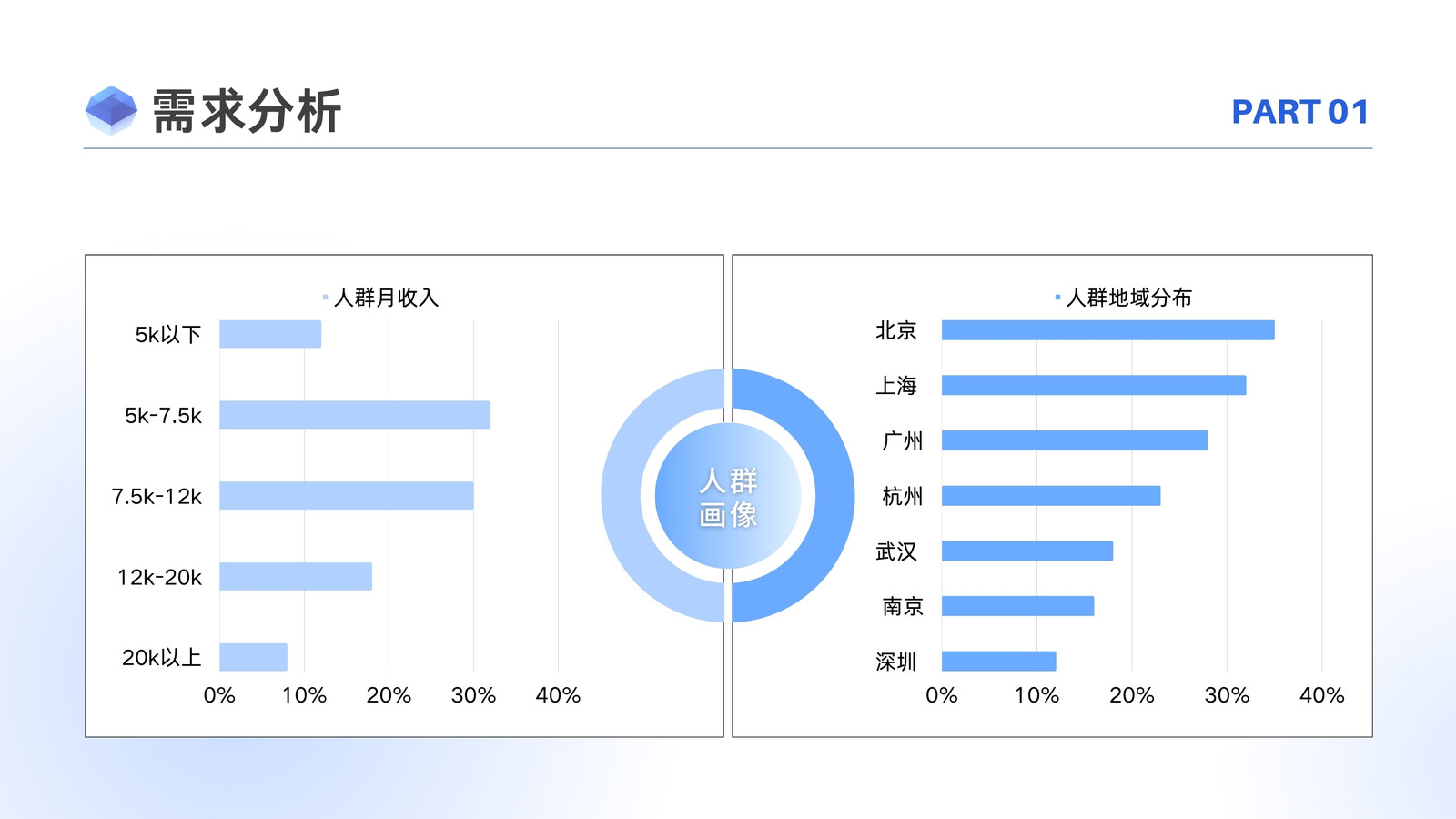Click the 武汉 category label
Image resolution: width=1456 pixels, height=819 pixels.
(x=896, y=551)
